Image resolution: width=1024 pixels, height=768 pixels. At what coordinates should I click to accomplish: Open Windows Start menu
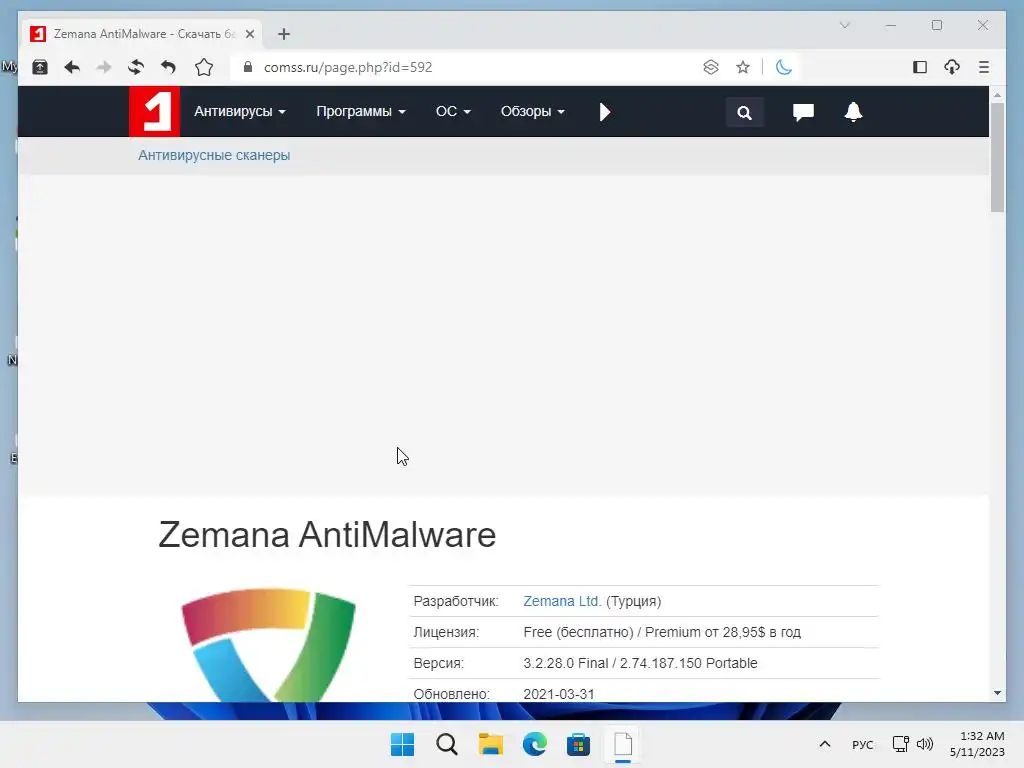(402, 744)
